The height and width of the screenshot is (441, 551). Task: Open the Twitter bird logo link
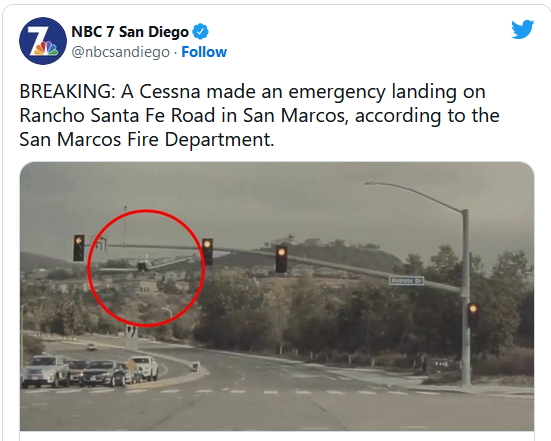coord(522,29)
